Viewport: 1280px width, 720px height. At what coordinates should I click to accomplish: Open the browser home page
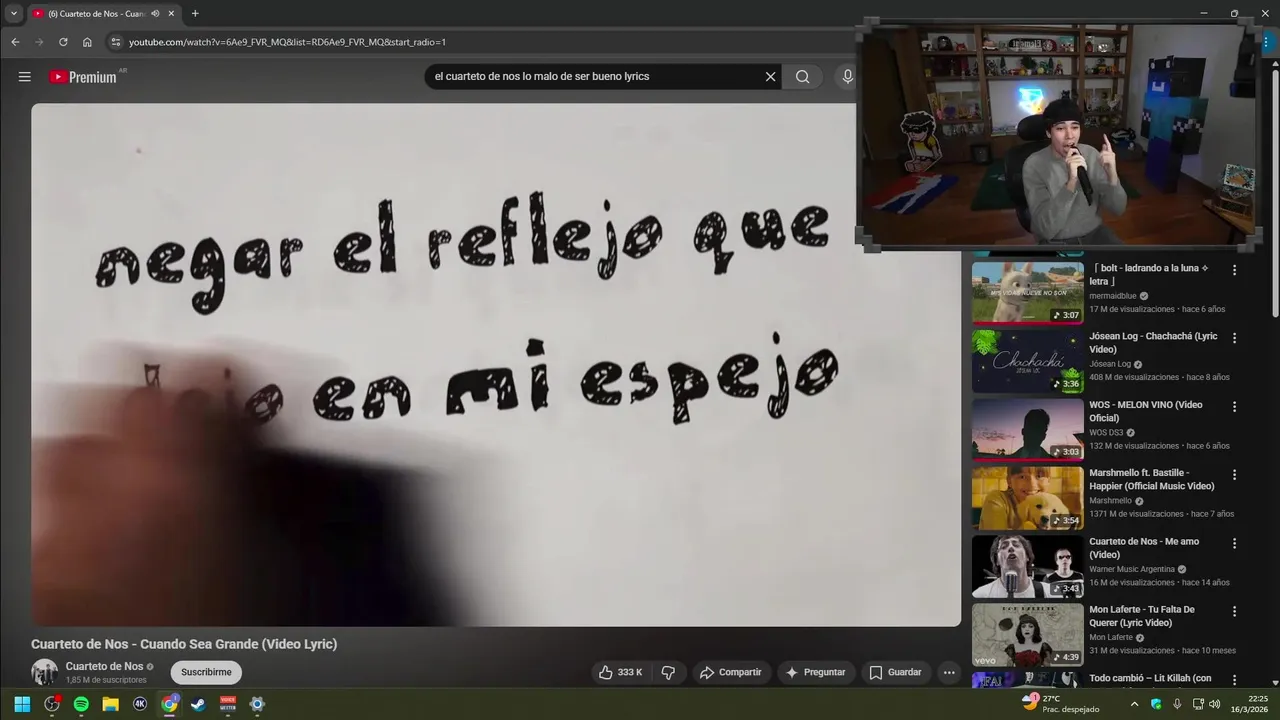click(87, 42)
